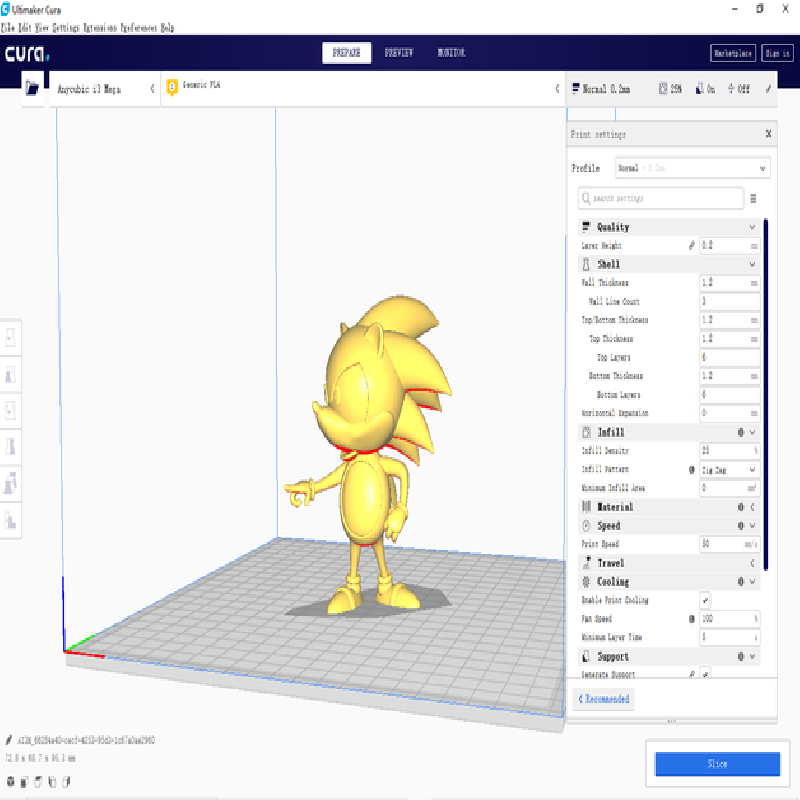The image size is (800, 800).
Task: Click the Print Speed value field
Action: tap(730, 544)
